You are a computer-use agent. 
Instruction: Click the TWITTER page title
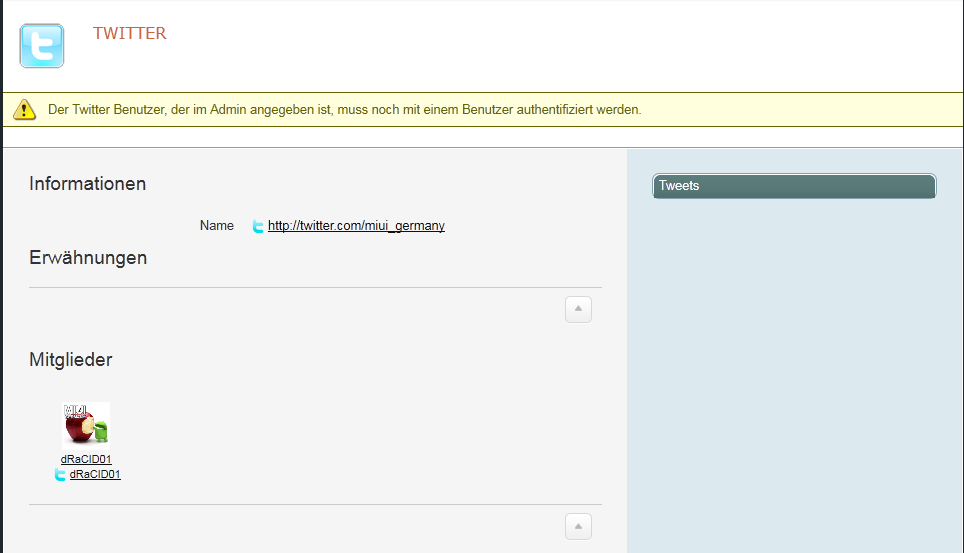[129, 33]
